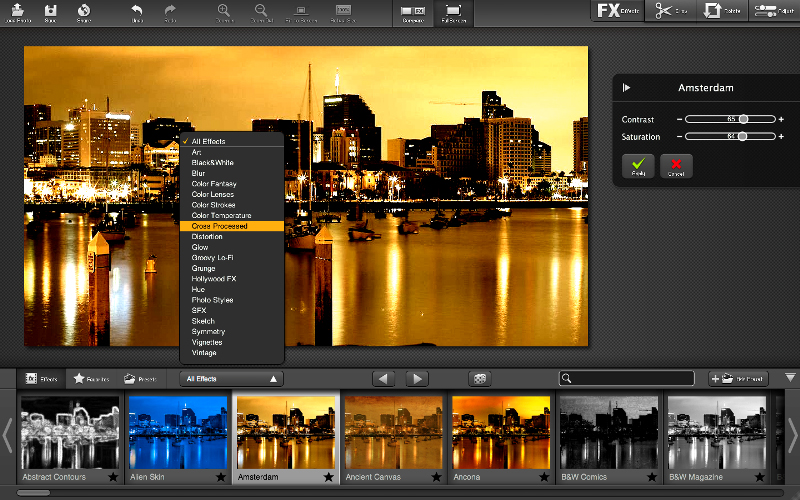Click the Undo arrow icon
Image resolution: width=800 pixels, height=500 pixels.
click(137, 11)
